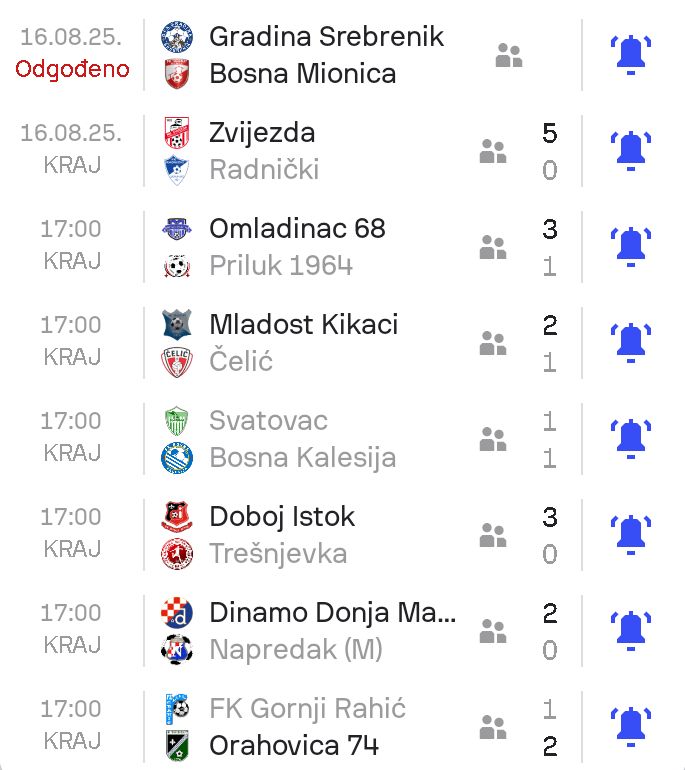This screenshot has height=770, width=685.
Task: Open lineups icon for Gradina Srebrenik match
Action: tap(509, 55)
